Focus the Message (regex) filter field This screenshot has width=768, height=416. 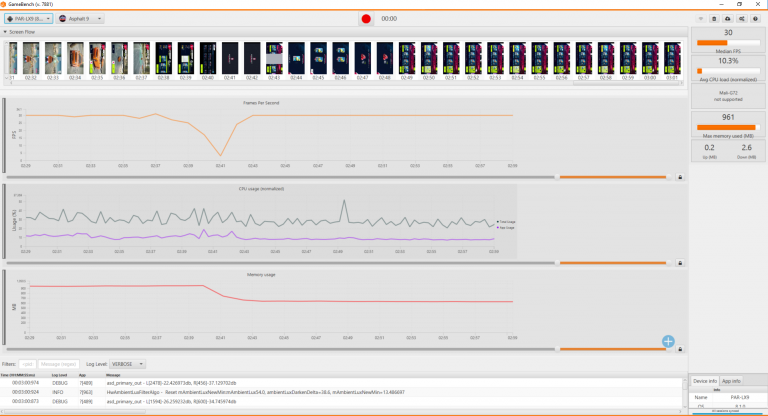[x=59, y=364]
